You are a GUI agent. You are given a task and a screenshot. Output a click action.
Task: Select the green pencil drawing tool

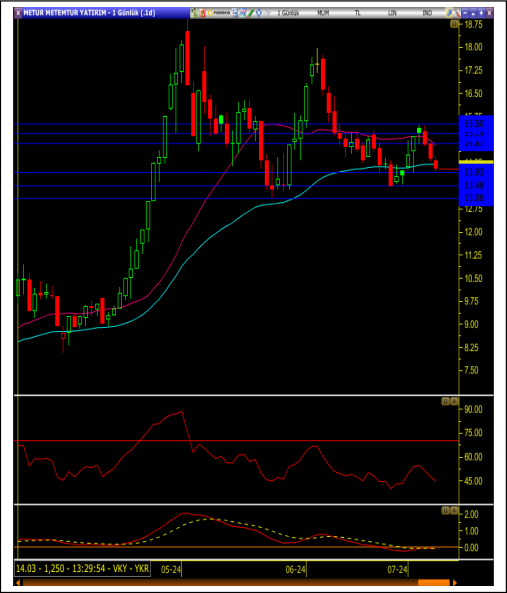(x=251, y=13)
